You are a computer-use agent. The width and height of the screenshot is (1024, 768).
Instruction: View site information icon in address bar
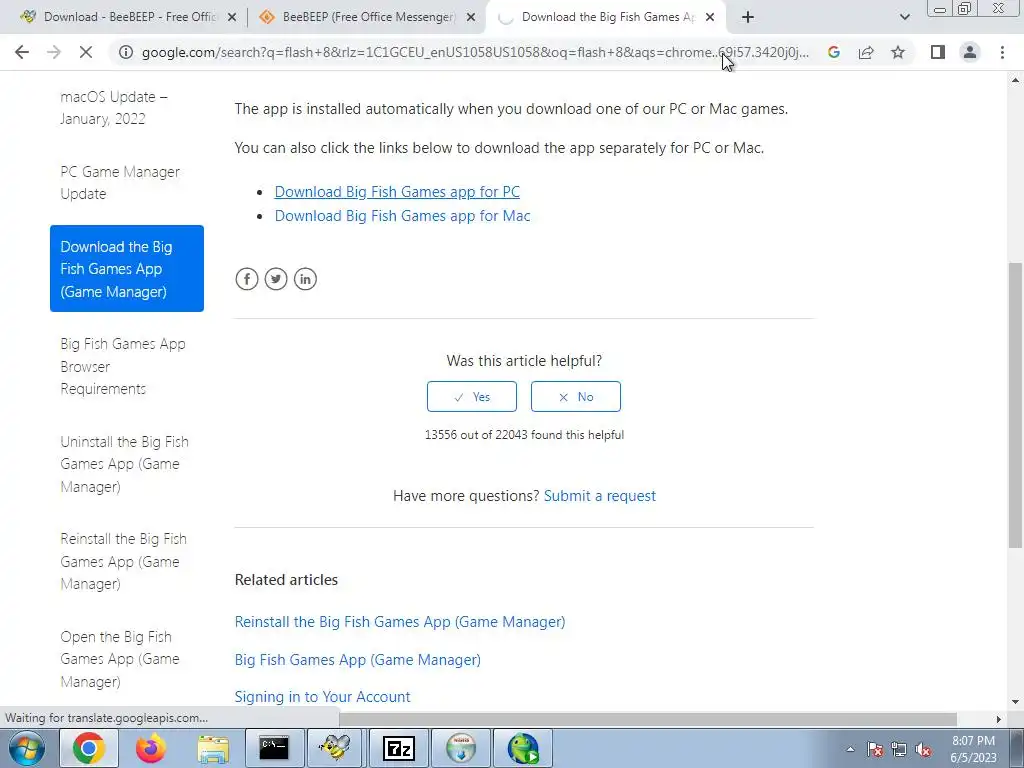tap(125, 52)
